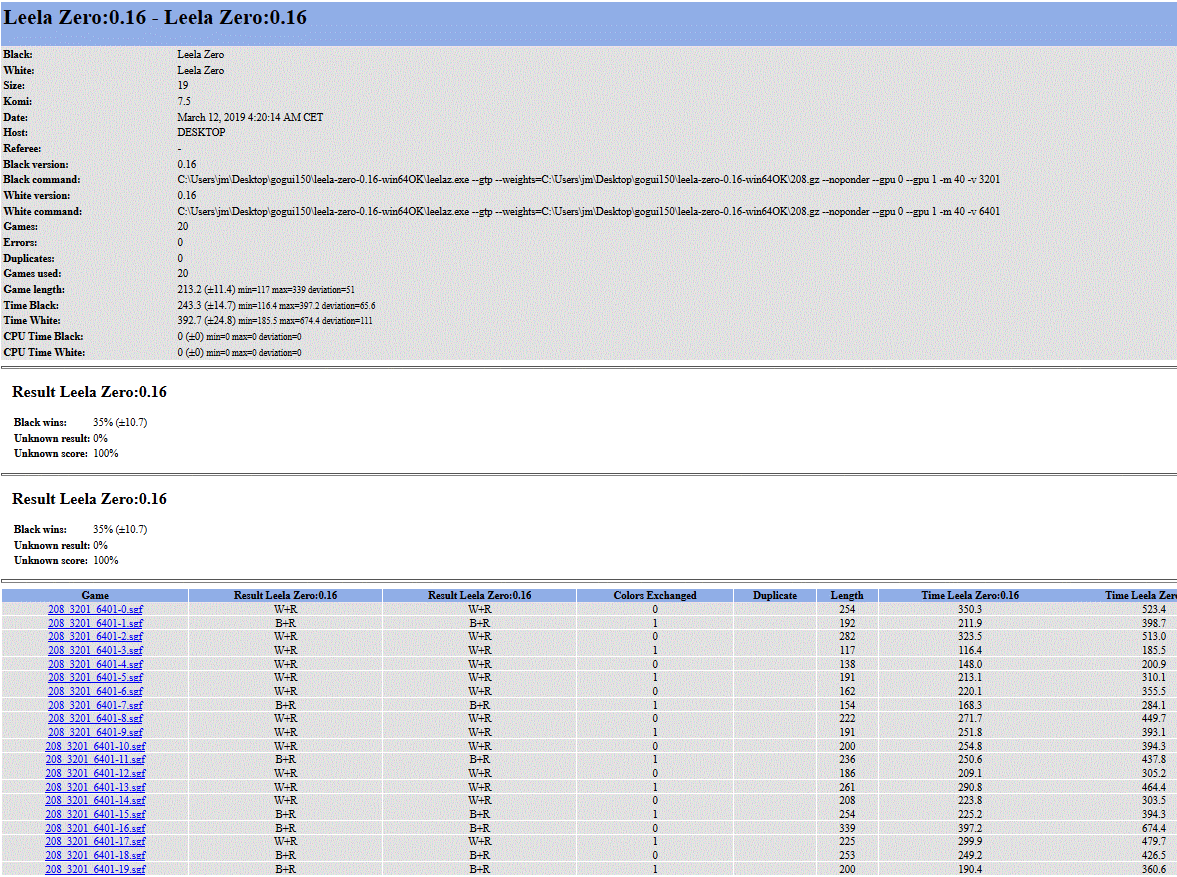
Task: Open the 208_3201_6401-0.sgf game link
Action: click(95, 609)
